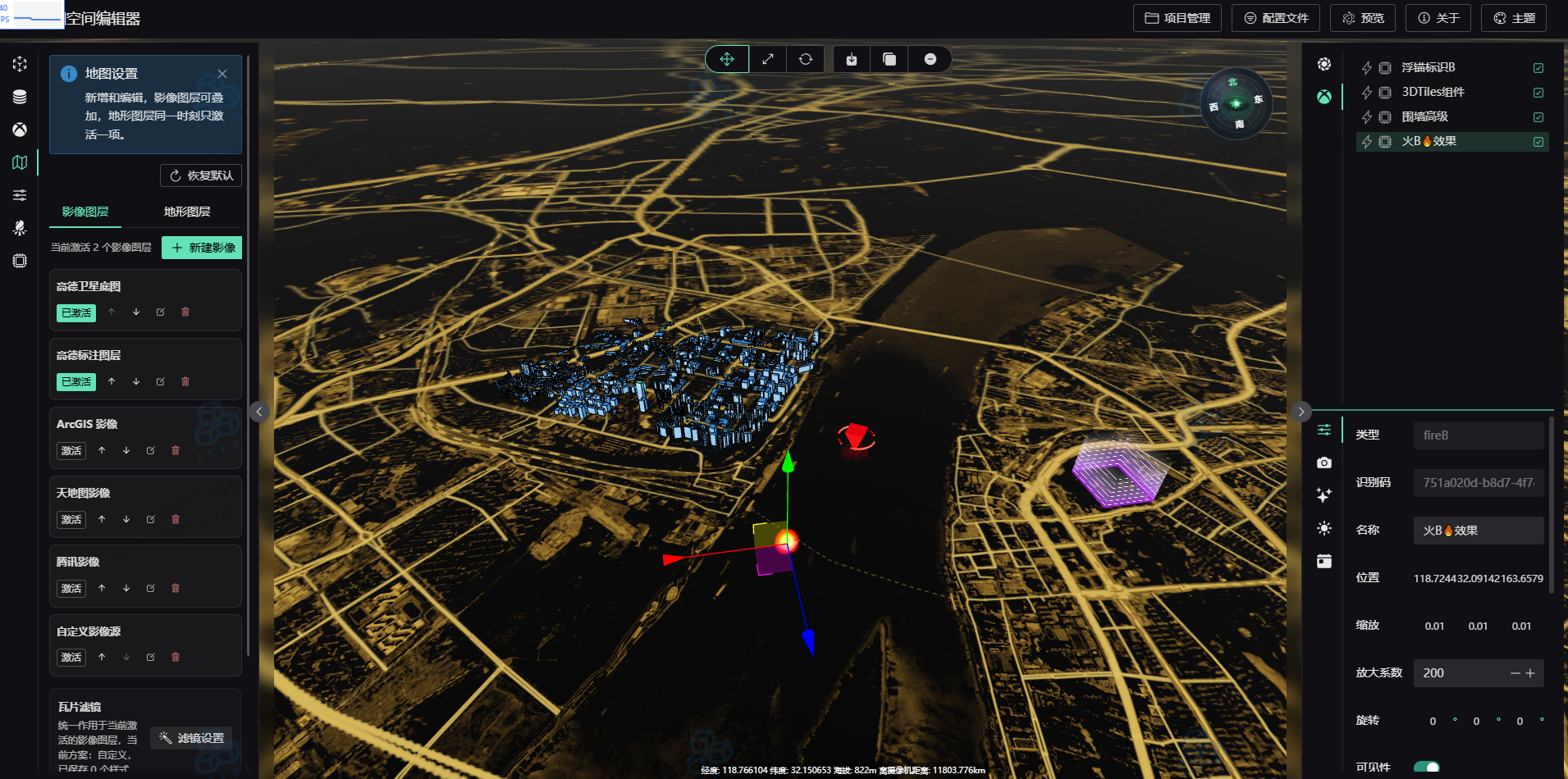Select the rotate tool in top toolbar

806,59
